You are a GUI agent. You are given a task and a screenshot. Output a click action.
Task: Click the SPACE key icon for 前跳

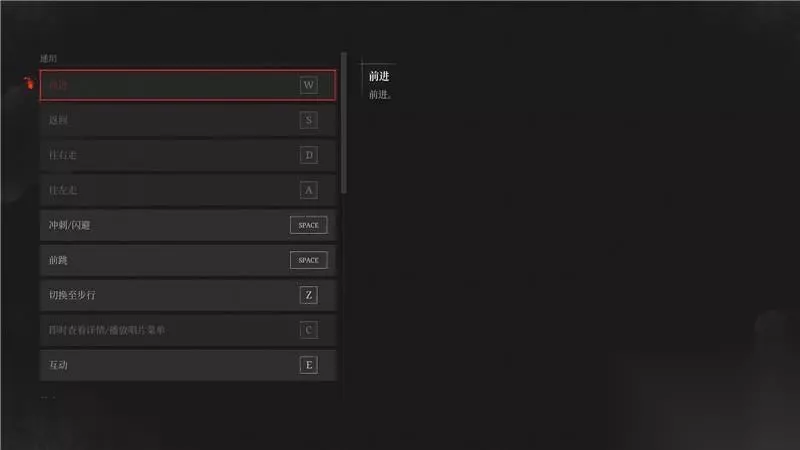coord(308,260)
